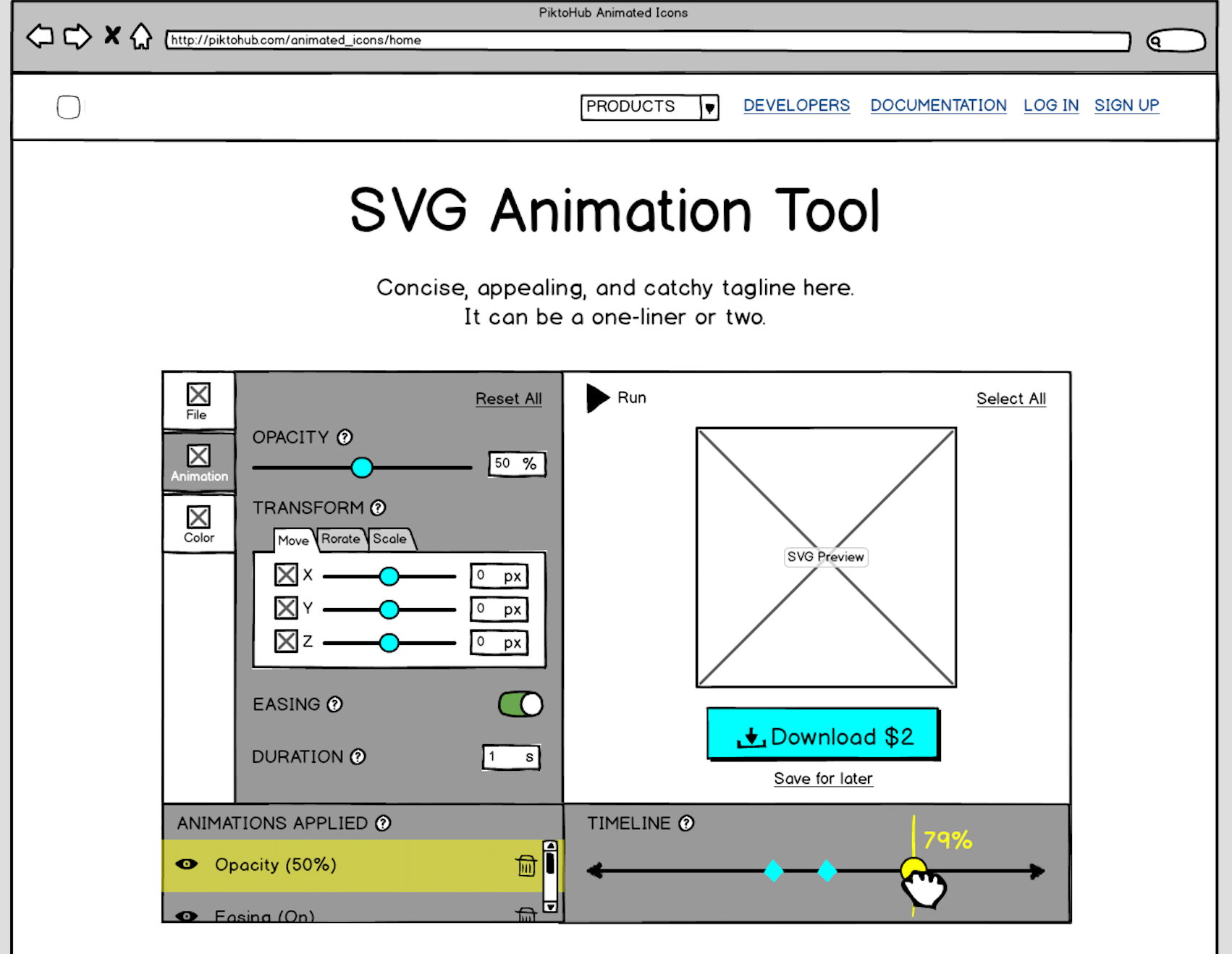Click the timeline left arrow end
This screenshot has width=1232, height=954.
tap(595, 871)
